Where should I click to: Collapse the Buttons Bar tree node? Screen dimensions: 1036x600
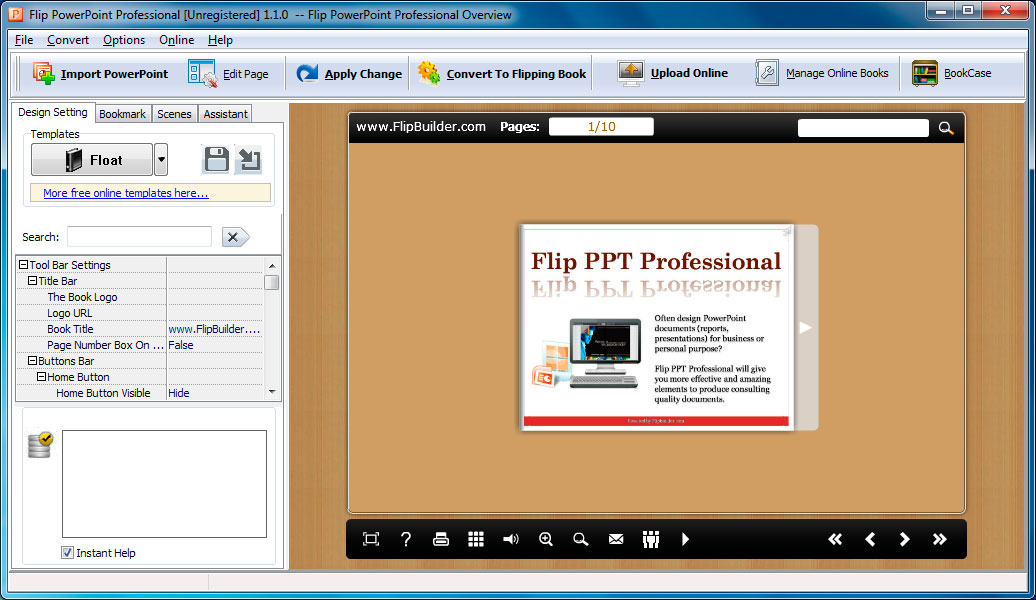coord(32,361)
